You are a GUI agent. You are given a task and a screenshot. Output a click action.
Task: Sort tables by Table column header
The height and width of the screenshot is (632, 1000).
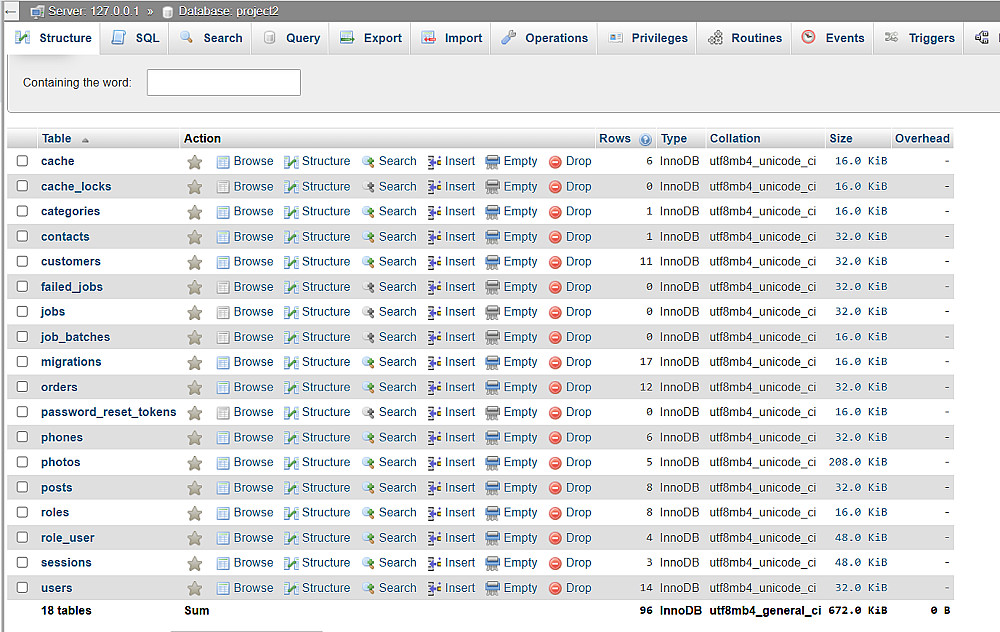click(57, 138)
